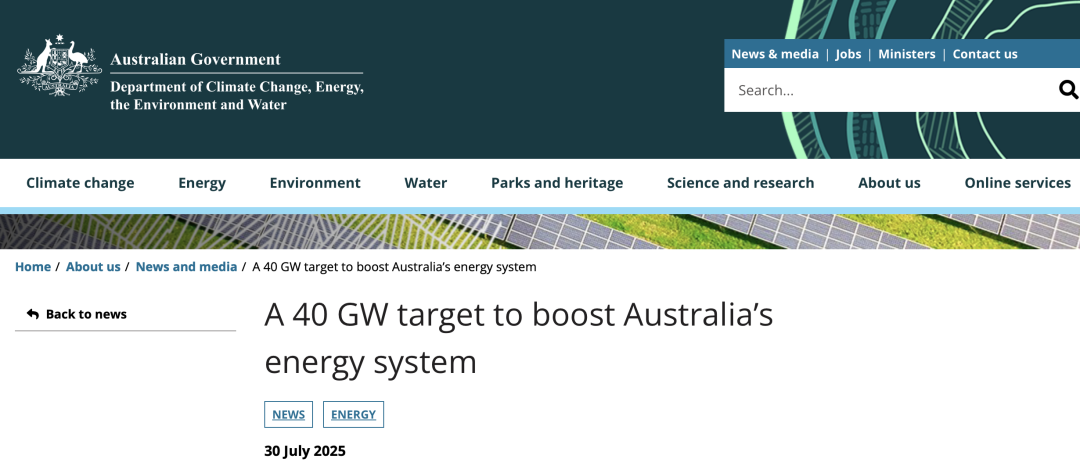Screen dimensions: 1080x466
Task: Click the solar panel banner image
Action: pyautogui.click(x=540, y=231)
